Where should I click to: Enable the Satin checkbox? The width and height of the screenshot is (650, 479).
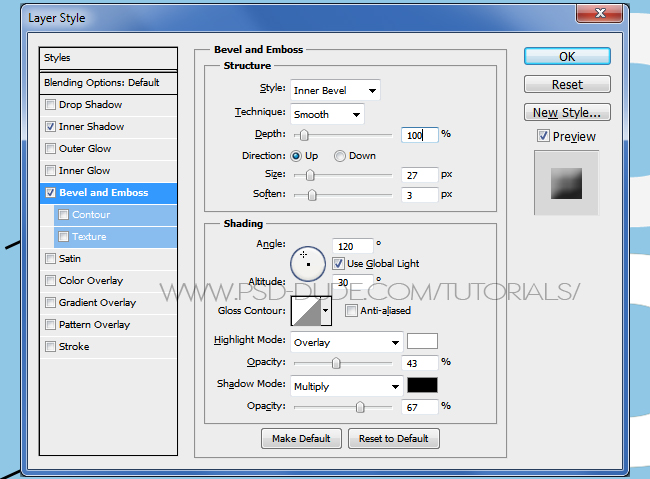pos(50,258)
